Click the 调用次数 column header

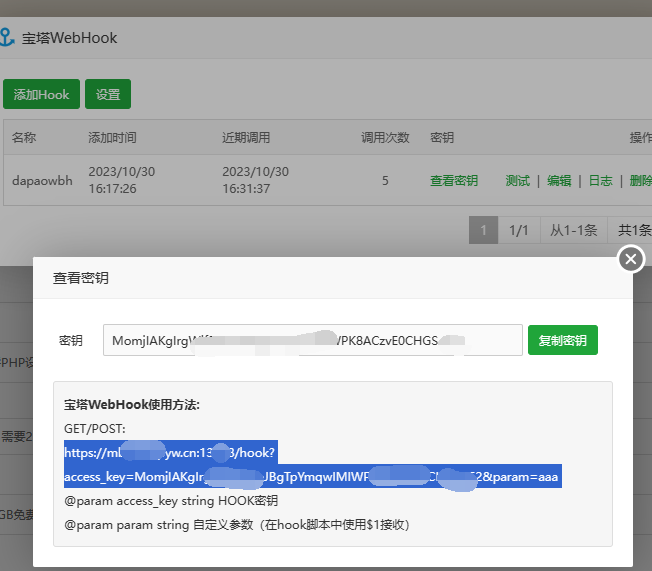tap(385, 137)
